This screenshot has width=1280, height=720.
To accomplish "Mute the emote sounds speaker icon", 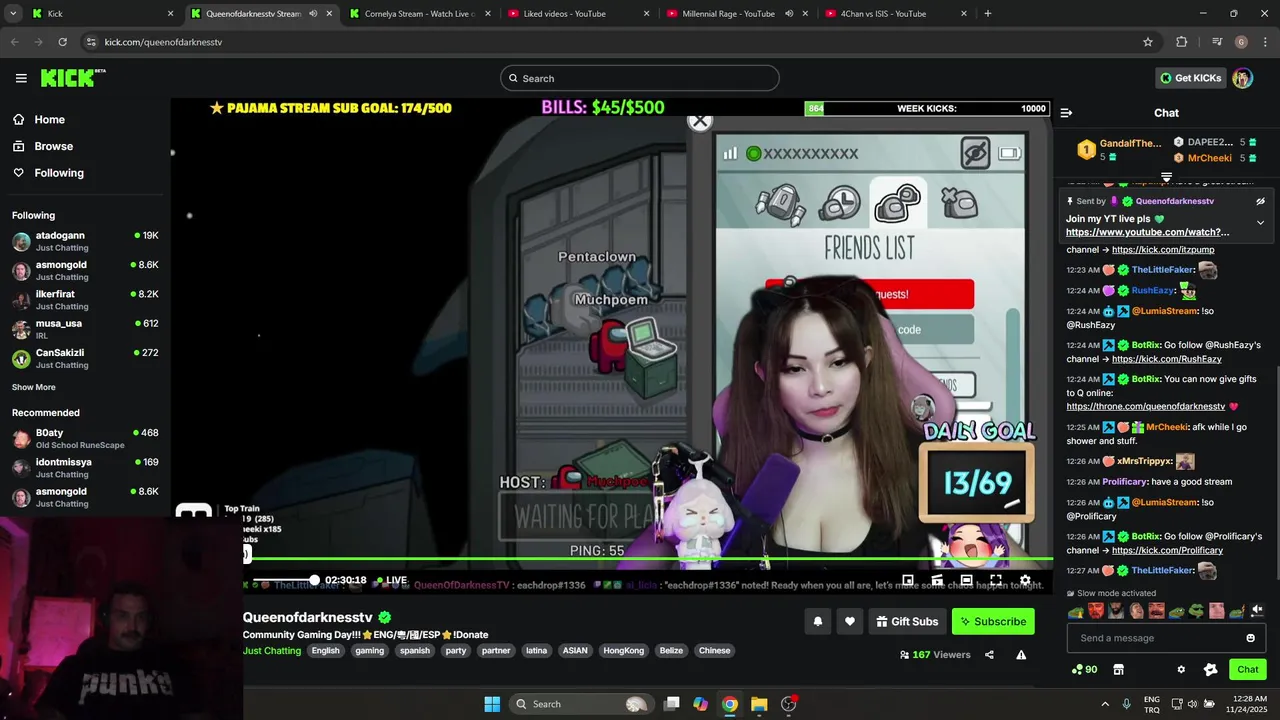I will (1257, 610).
